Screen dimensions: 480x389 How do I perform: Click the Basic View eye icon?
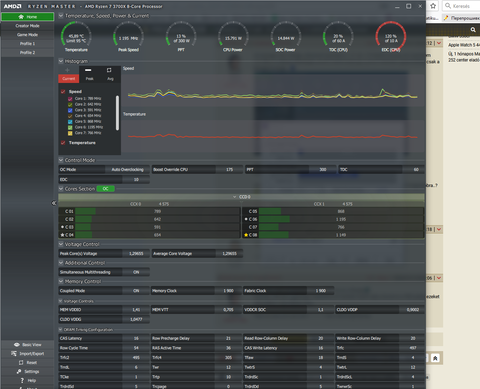coord(17,345)
